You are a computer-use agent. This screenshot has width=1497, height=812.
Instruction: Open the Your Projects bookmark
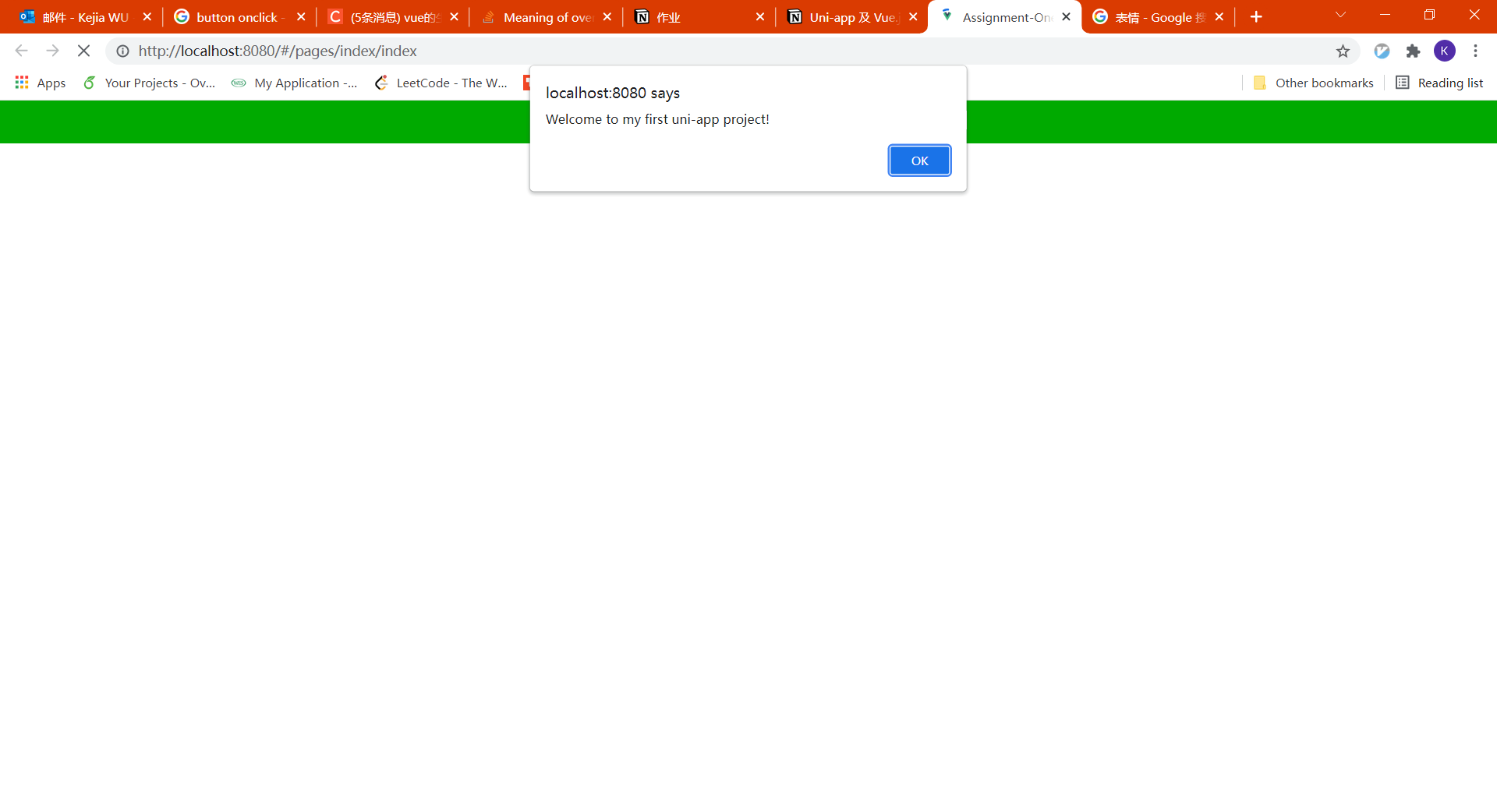click(x=150, y=83)
